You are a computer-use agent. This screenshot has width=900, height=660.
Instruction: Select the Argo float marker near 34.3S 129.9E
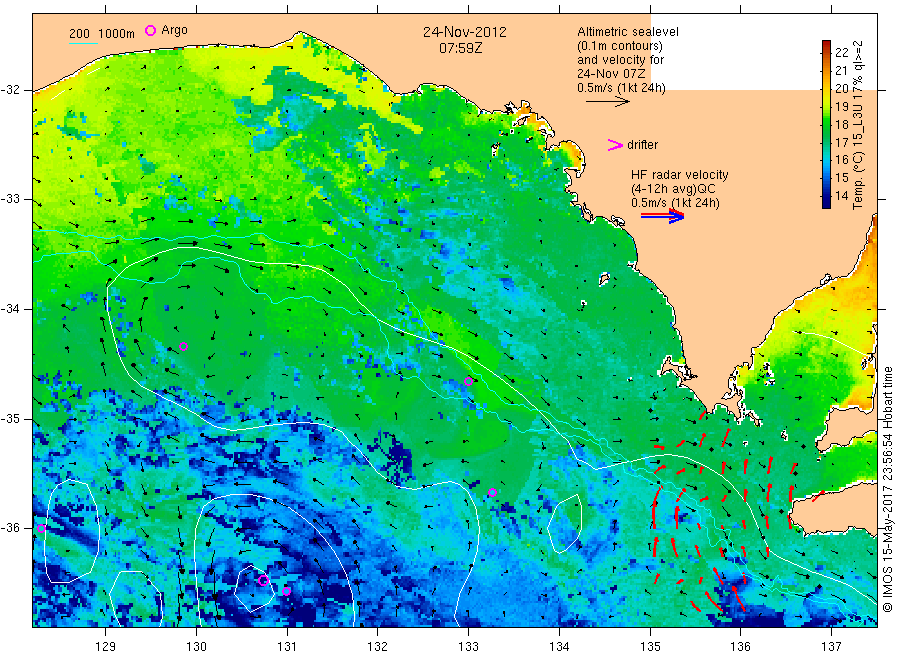pos(183,346)
